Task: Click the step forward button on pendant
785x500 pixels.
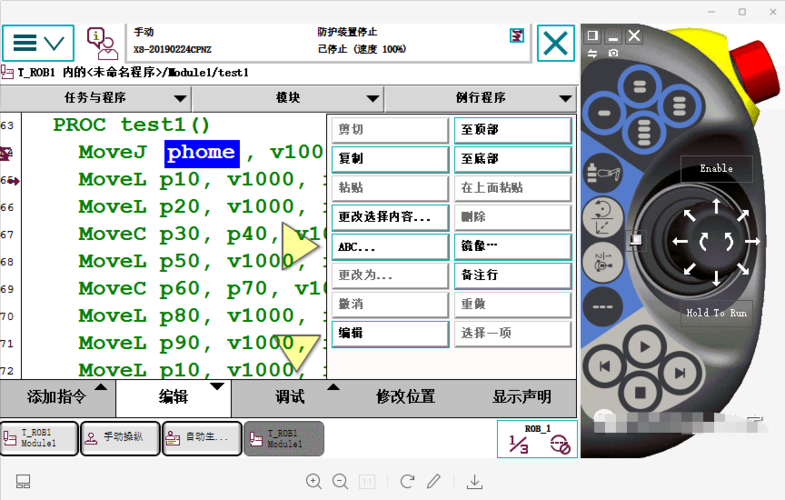Action: 680,373
